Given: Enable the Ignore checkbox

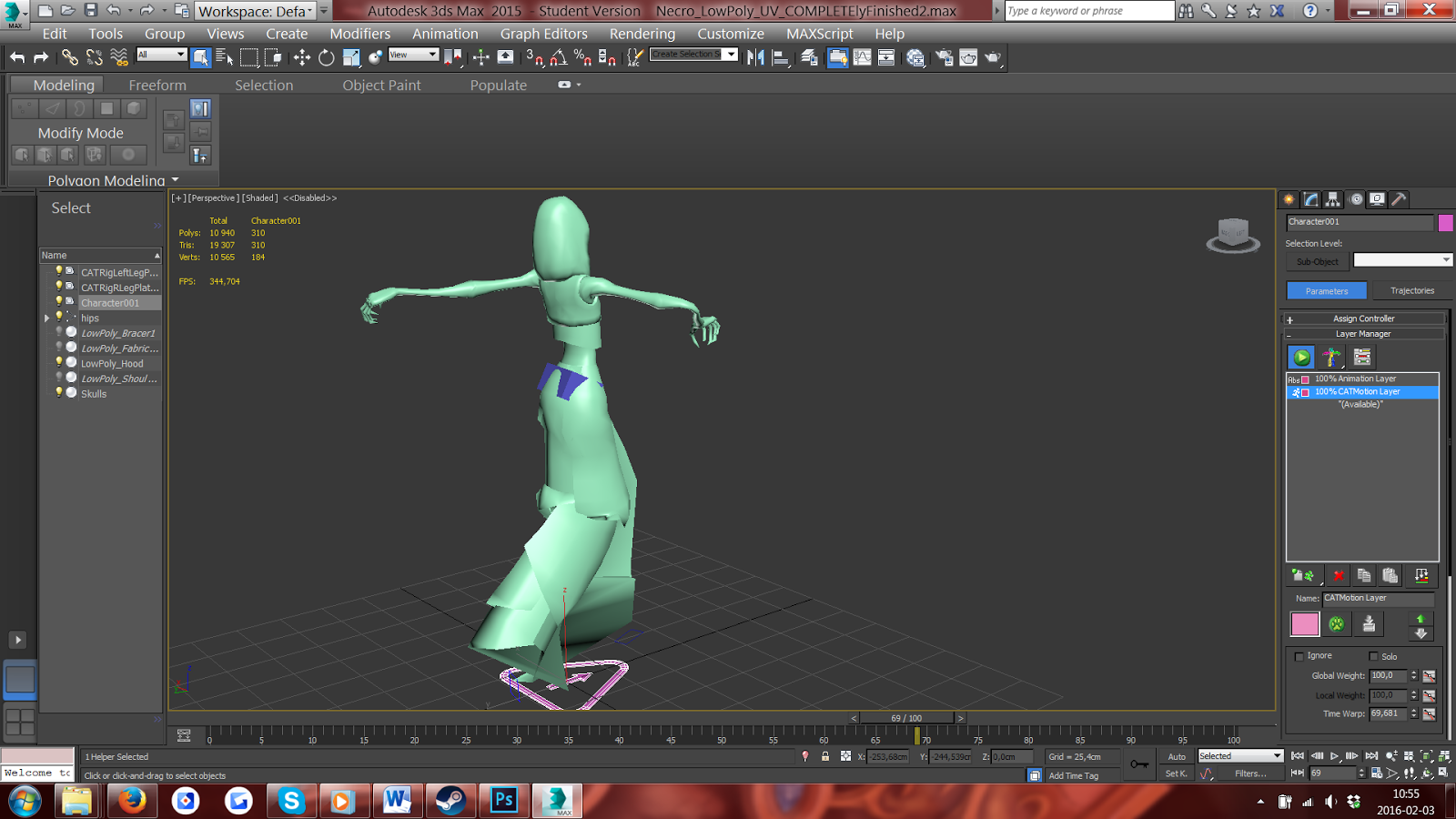Looking at the screenshot, I should [1299, 656].
